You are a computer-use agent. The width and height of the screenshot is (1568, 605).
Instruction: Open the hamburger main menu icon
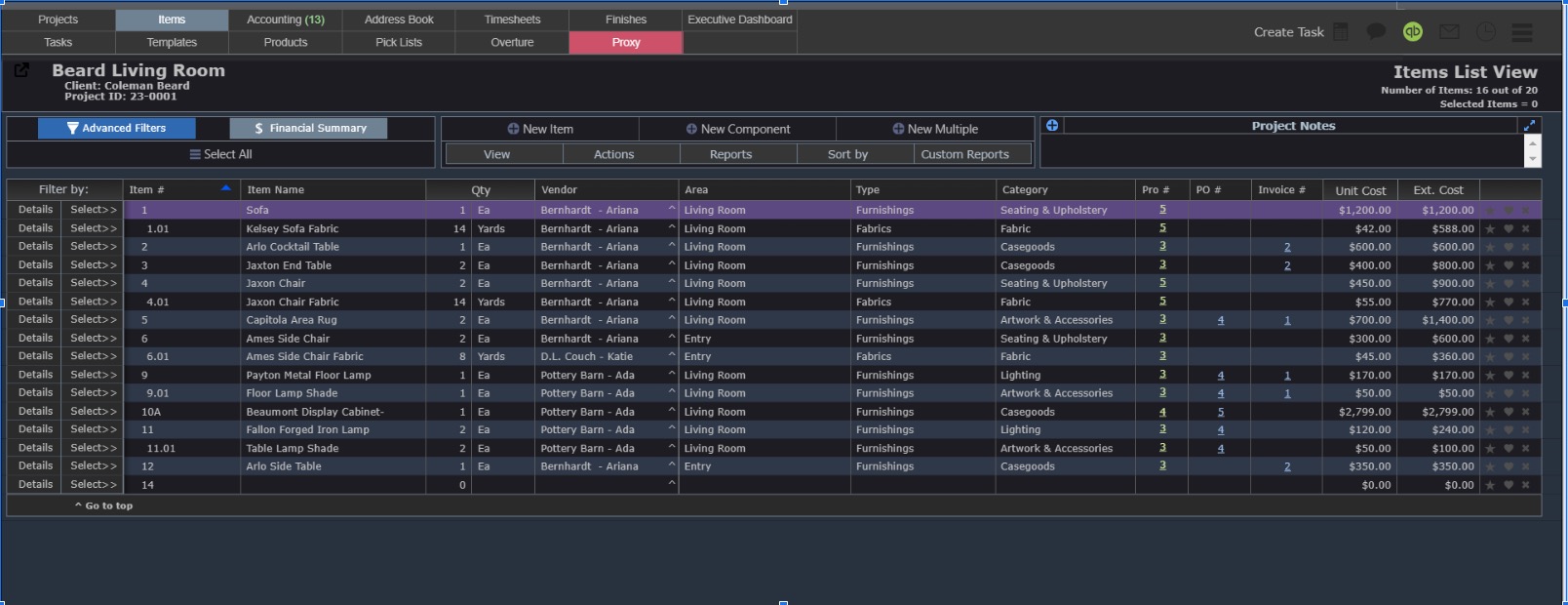click(1522, 32)
